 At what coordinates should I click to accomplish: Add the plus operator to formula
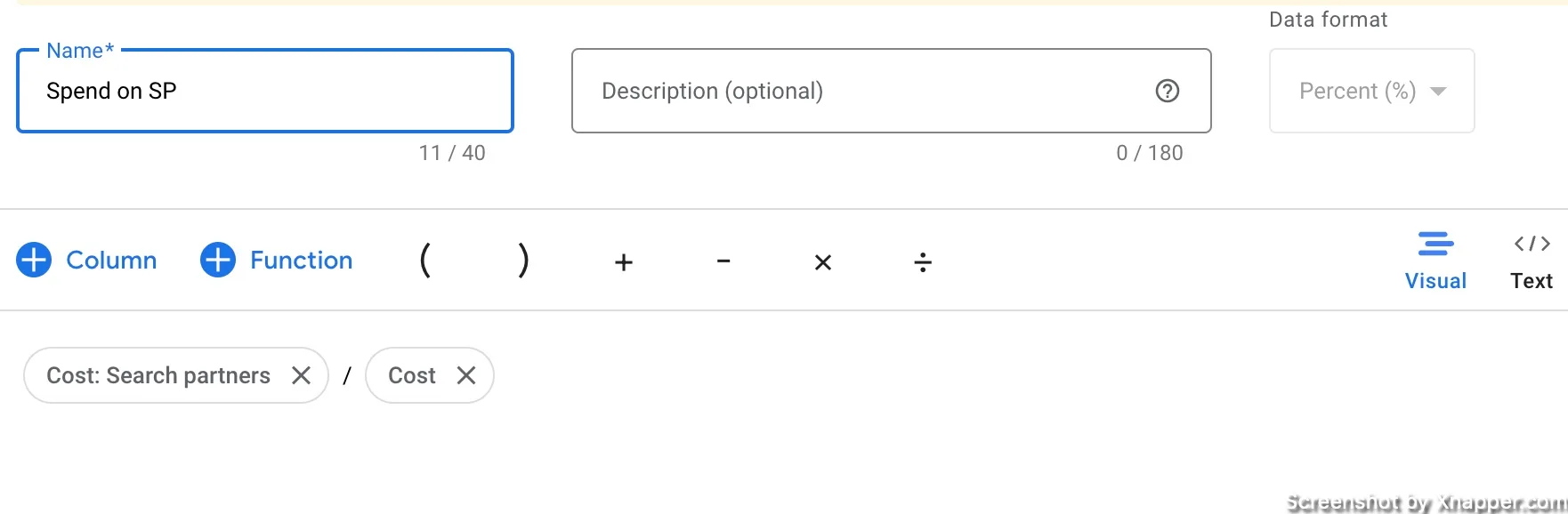[624, 262]
